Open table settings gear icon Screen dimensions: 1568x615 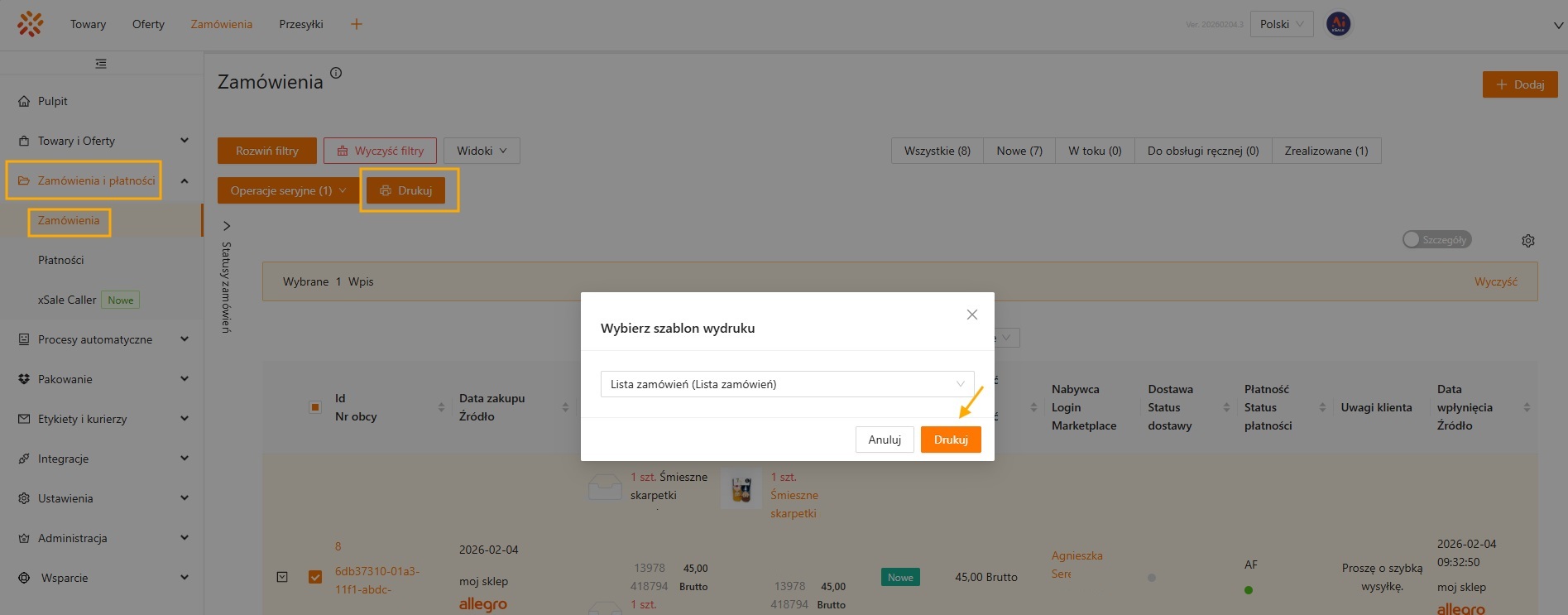coord(1527,241)
